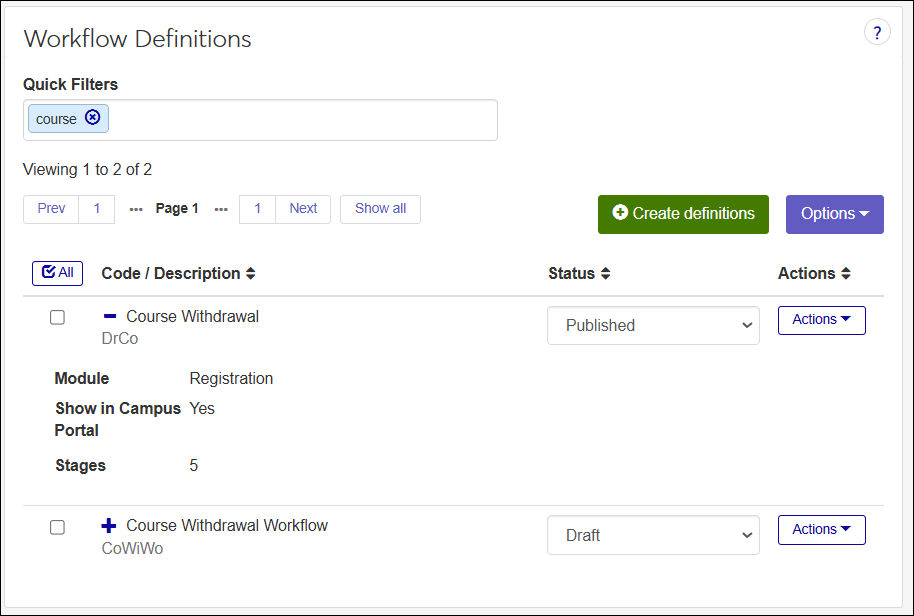
Task: Remove the course quick filter tag
Action: [93, 118]
